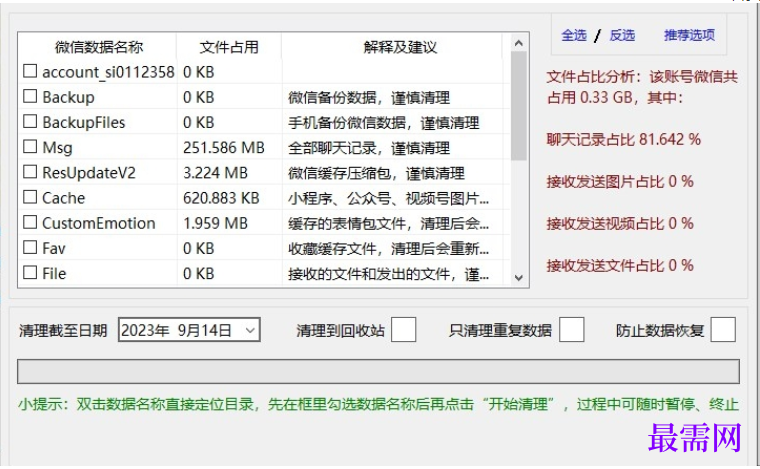Viewport: 760px width, 469px height.
Task: Click the 微信数据名称 column header
Action: click(99, 47)
